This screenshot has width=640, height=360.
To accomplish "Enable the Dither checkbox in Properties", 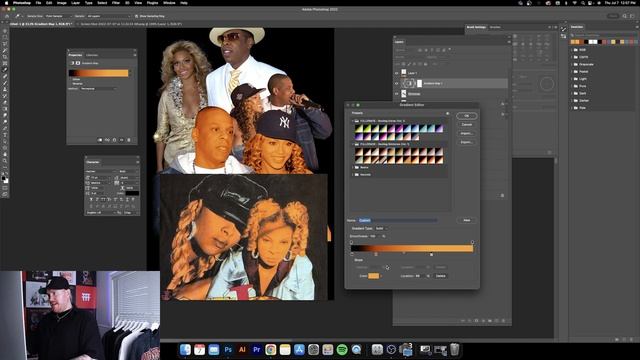I will [71, 79].
